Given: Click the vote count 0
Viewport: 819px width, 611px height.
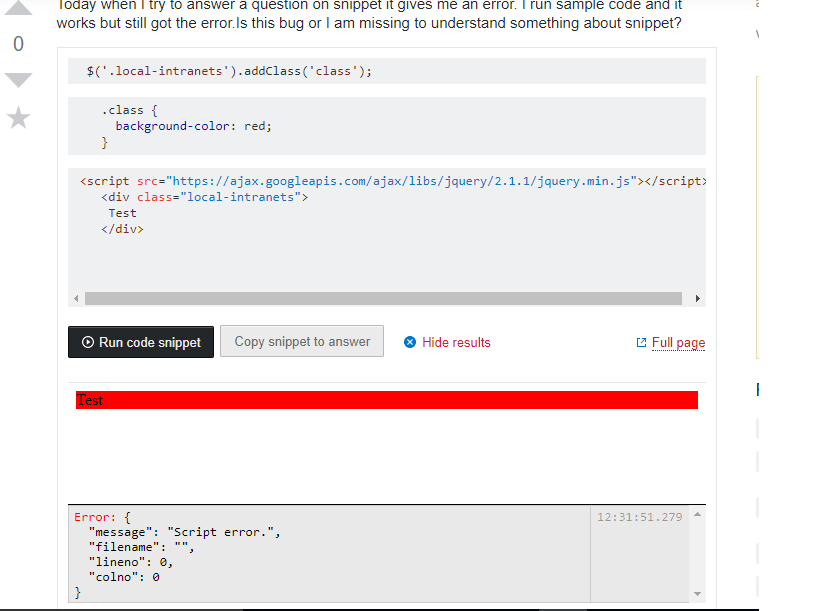Looking at the screenshot, I should (x=18, y=44).
